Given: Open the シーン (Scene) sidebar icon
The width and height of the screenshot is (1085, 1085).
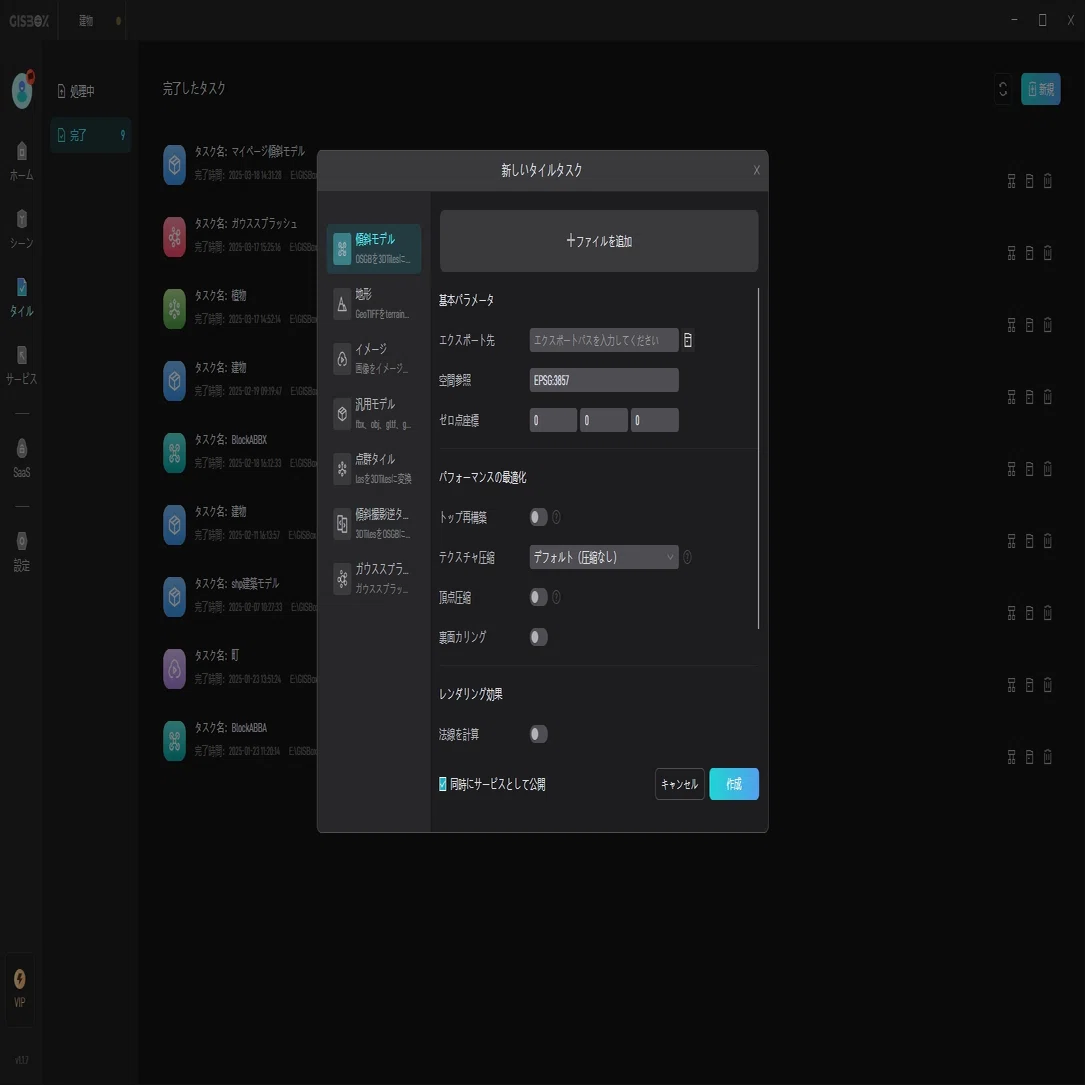Looking at the screenshot, I should pos(21,229).
